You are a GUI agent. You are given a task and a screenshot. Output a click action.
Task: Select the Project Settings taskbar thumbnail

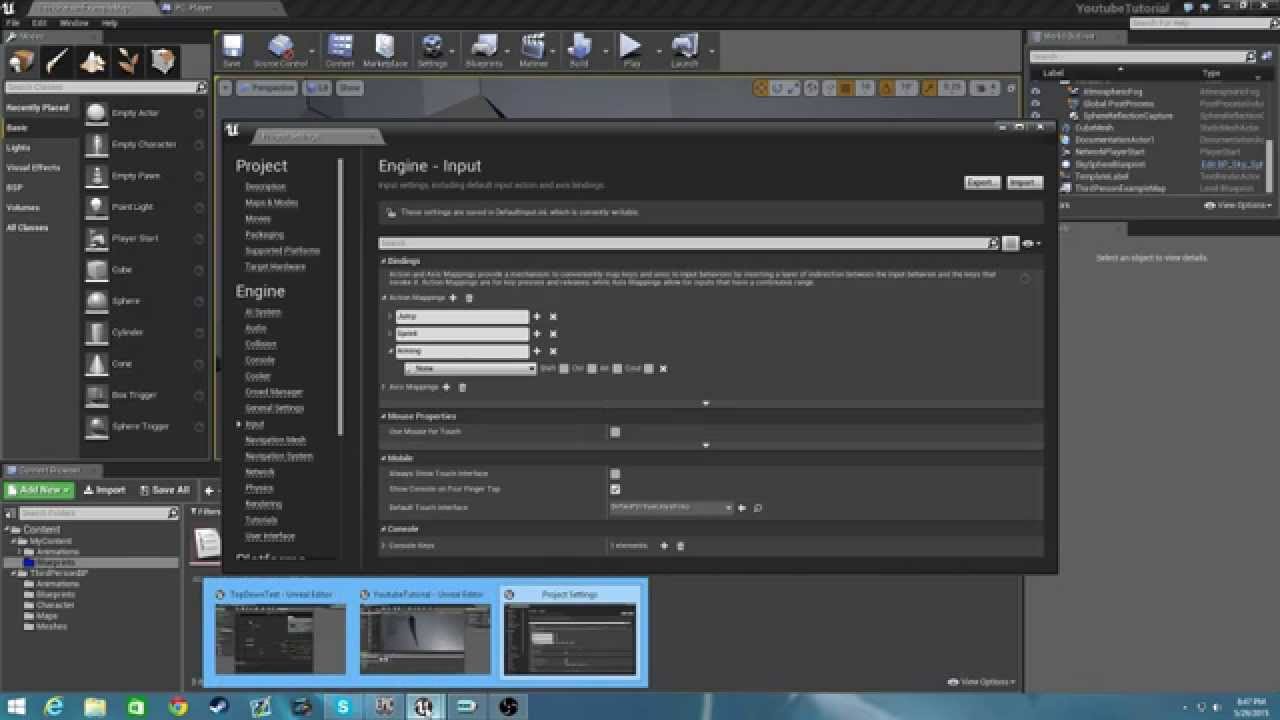pos(570,633)
